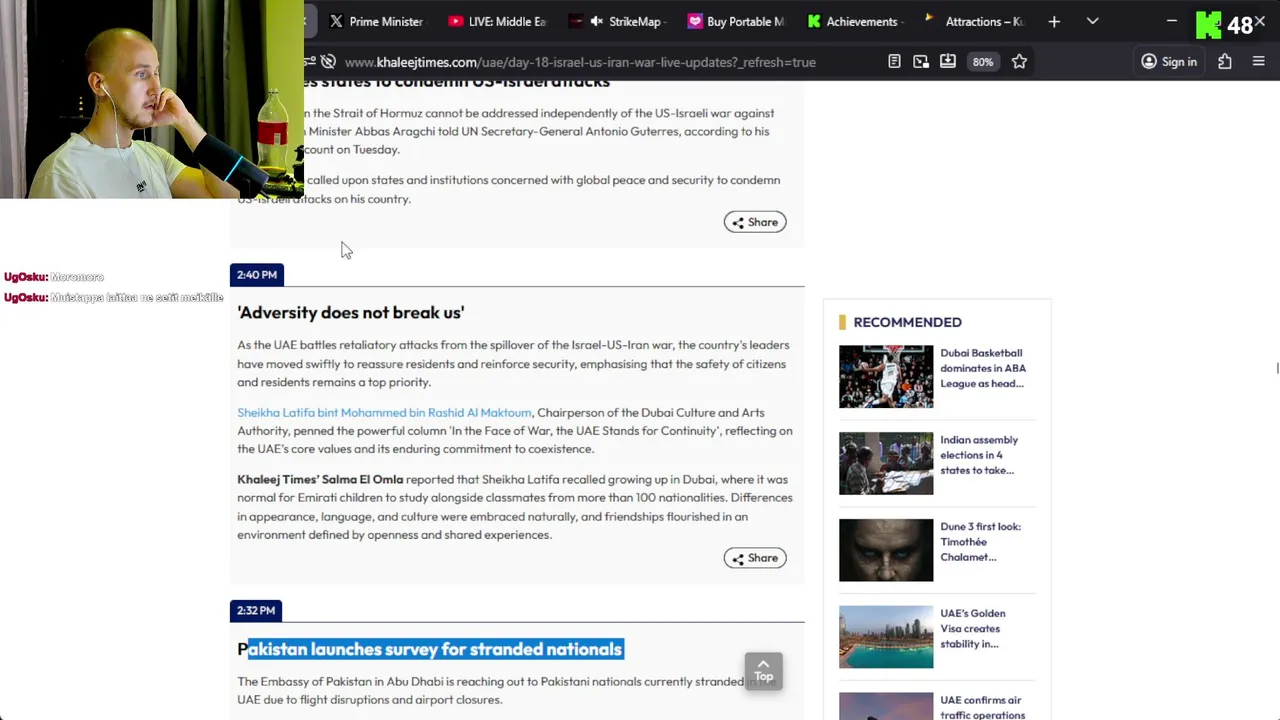Read Dubai Basketball dominates ABA League

pyautogui.click(x=983, y=368)
